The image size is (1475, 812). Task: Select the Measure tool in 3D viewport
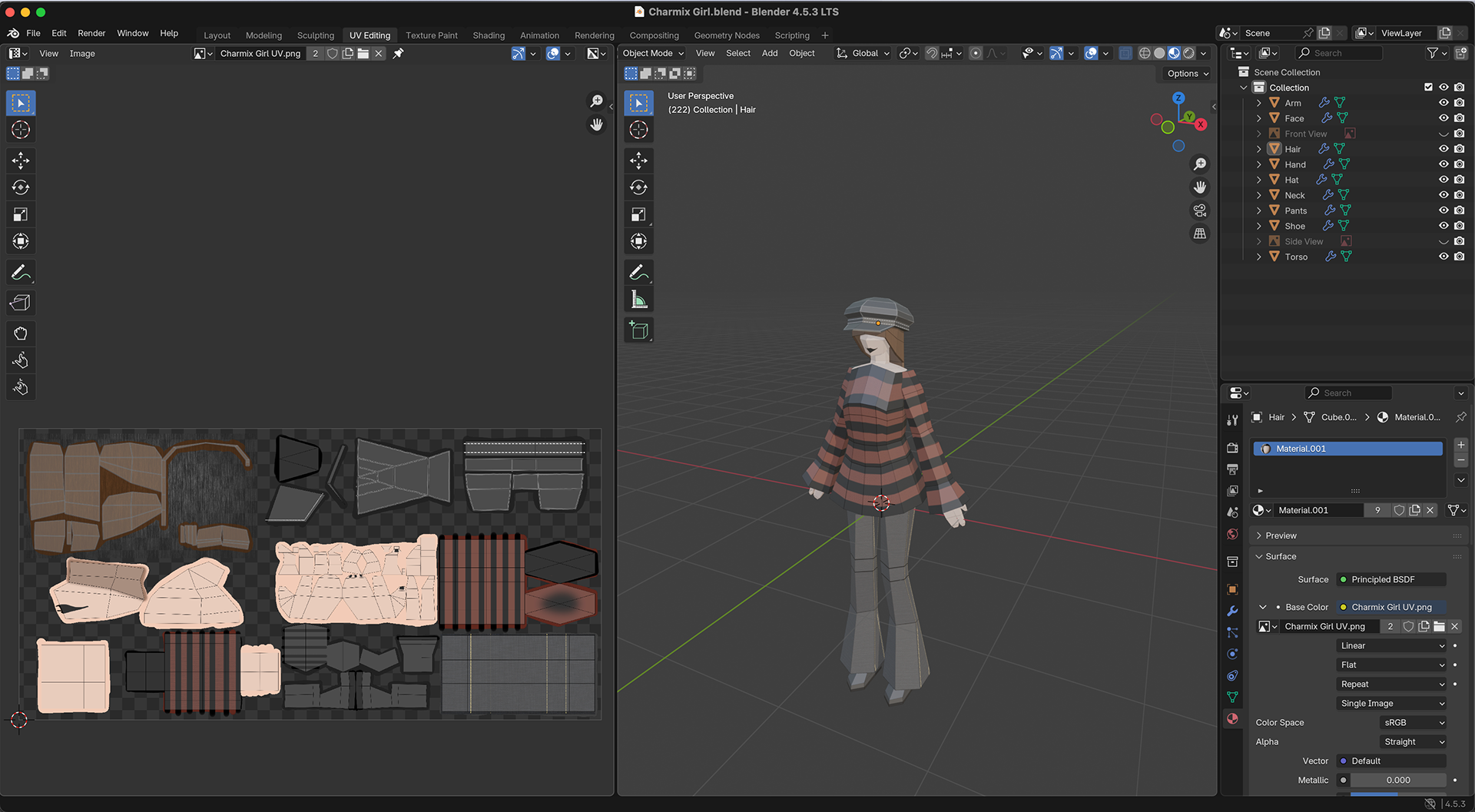click(x=638, y=300)
